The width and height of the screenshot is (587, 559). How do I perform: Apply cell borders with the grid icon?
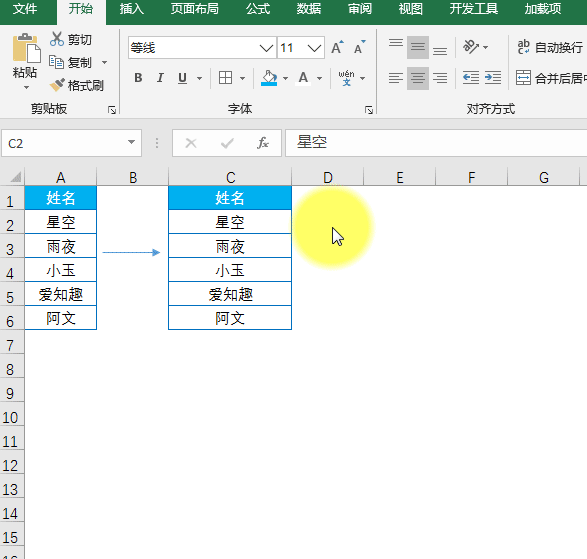[225, 78]
